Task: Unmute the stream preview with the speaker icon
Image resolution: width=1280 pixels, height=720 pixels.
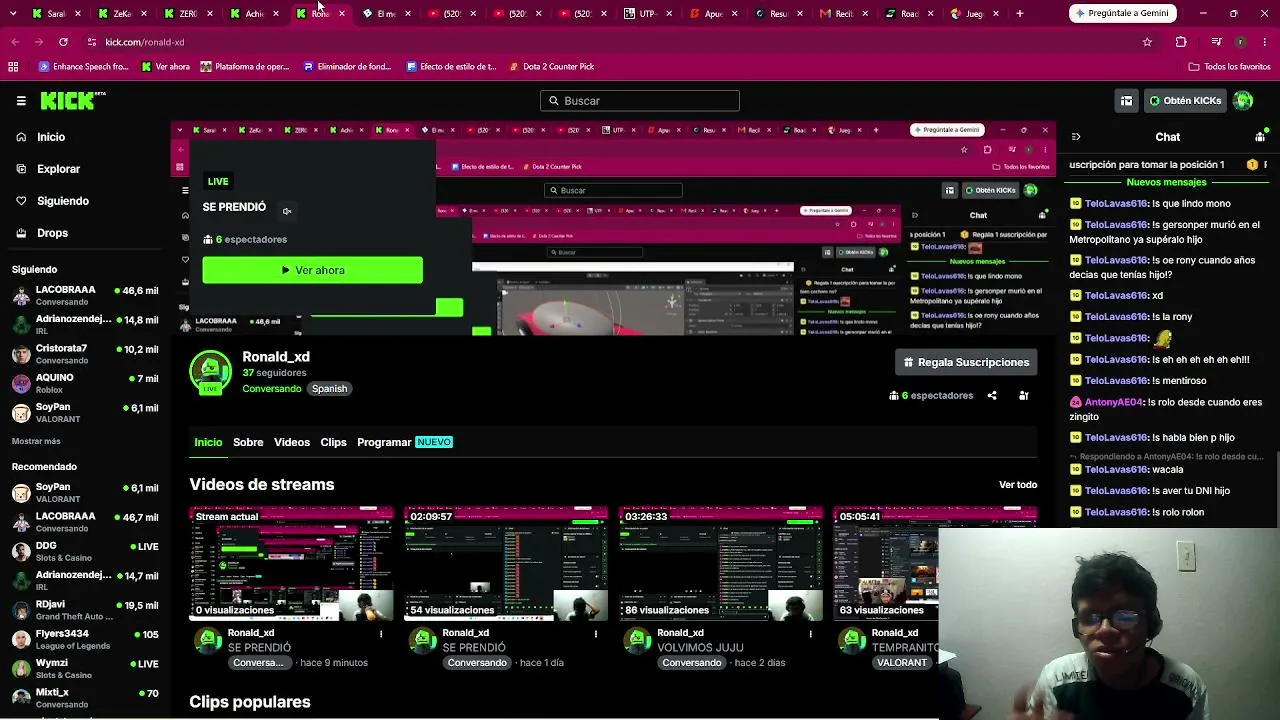Action: pyautogui.click(x=287, y=211)
